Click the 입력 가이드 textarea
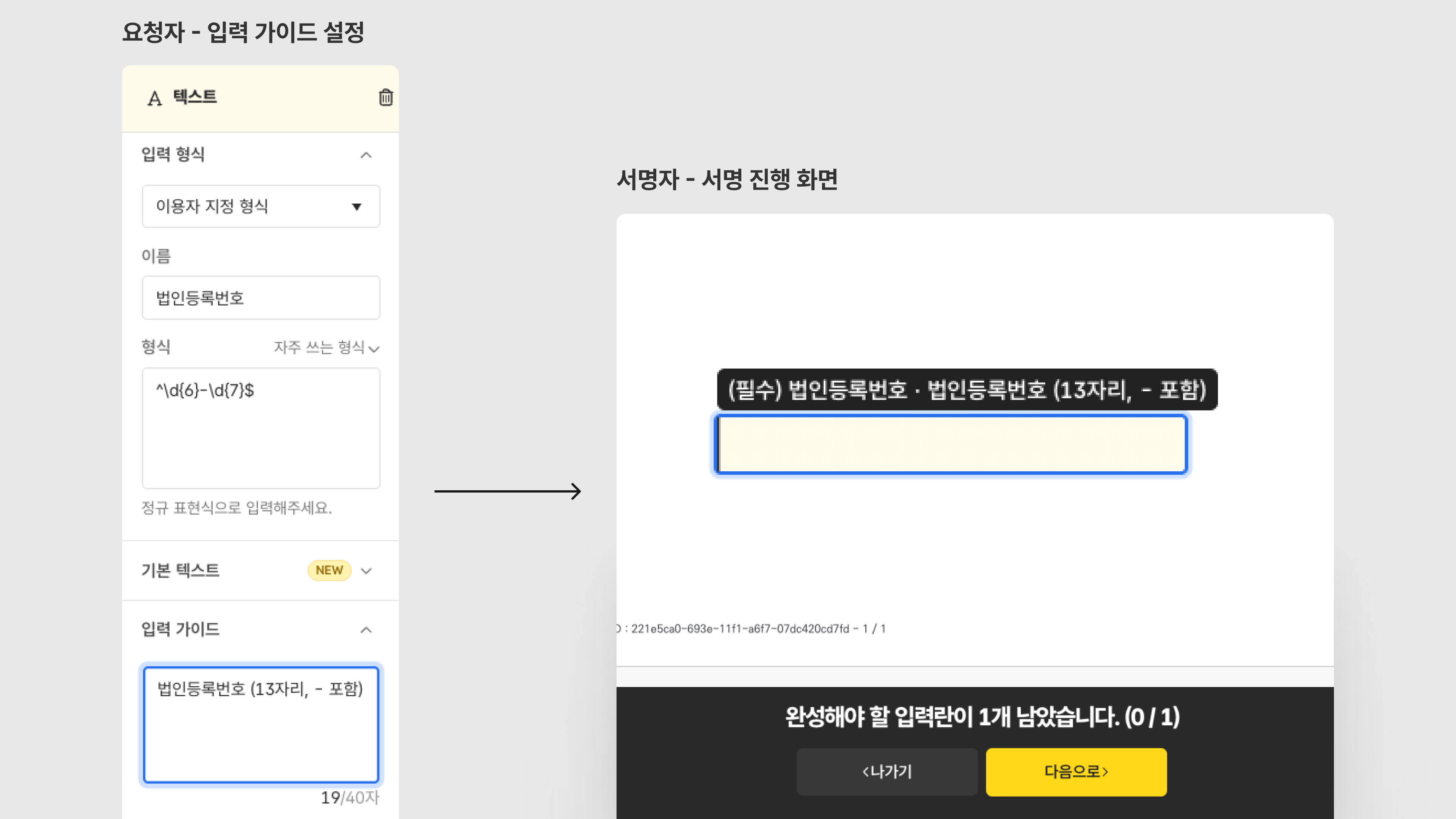The width and height of the screenshot is (1456, 819). coord(260,725)
